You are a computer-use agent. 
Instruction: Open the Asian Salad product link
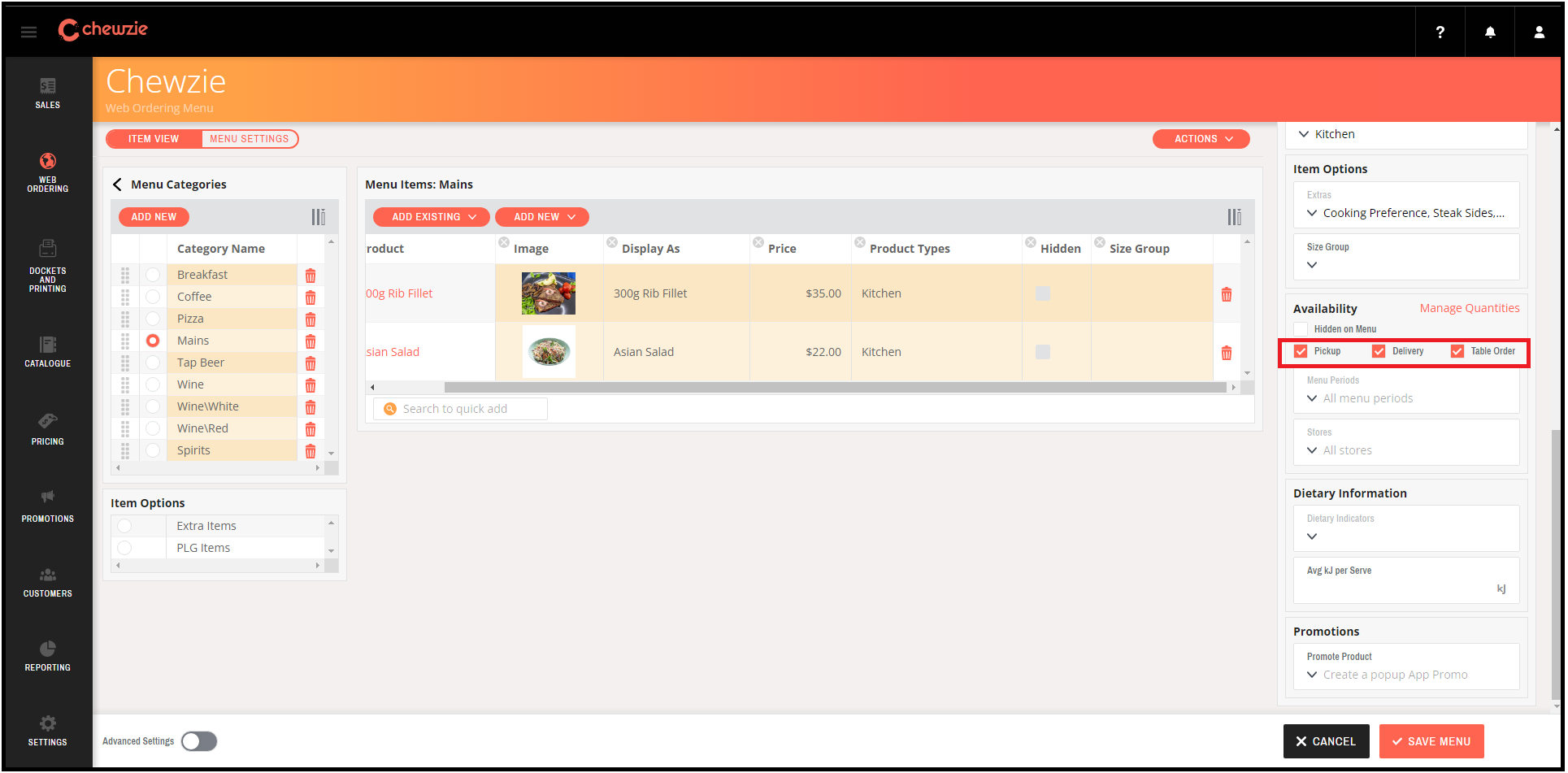pyautogui.click(x=393, y=352)
